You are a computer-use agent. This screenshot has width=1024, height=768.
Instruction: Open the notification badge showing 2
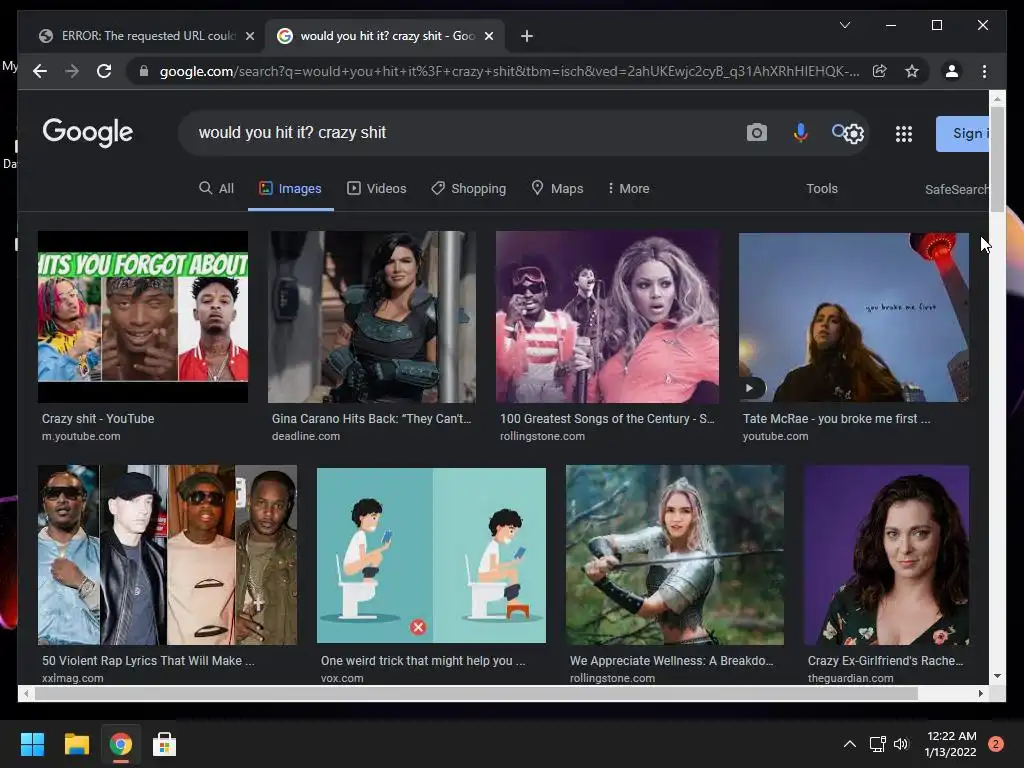click(996, 744)
